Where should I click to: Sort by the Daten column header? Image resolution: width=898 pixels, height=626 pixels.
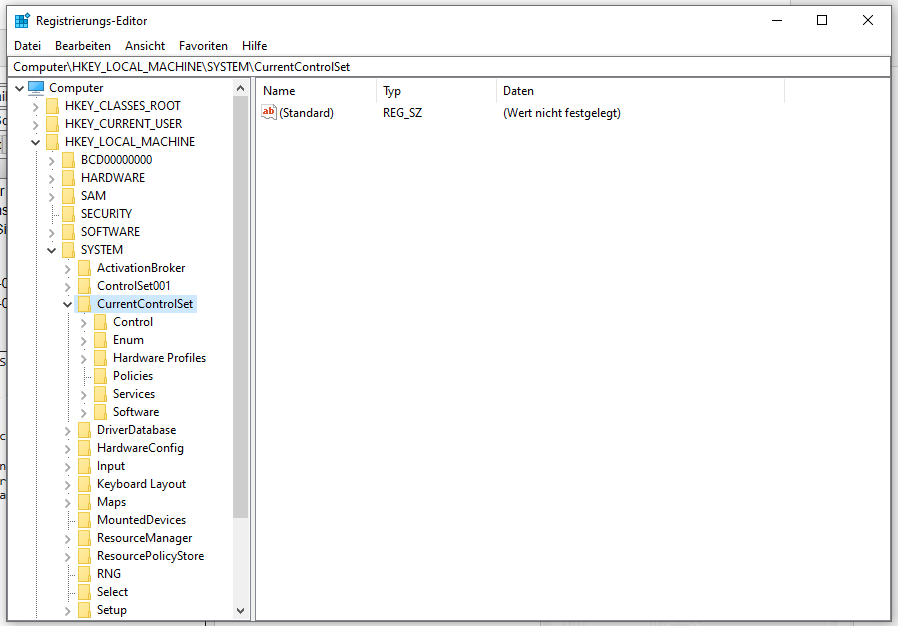click(640, 91)
